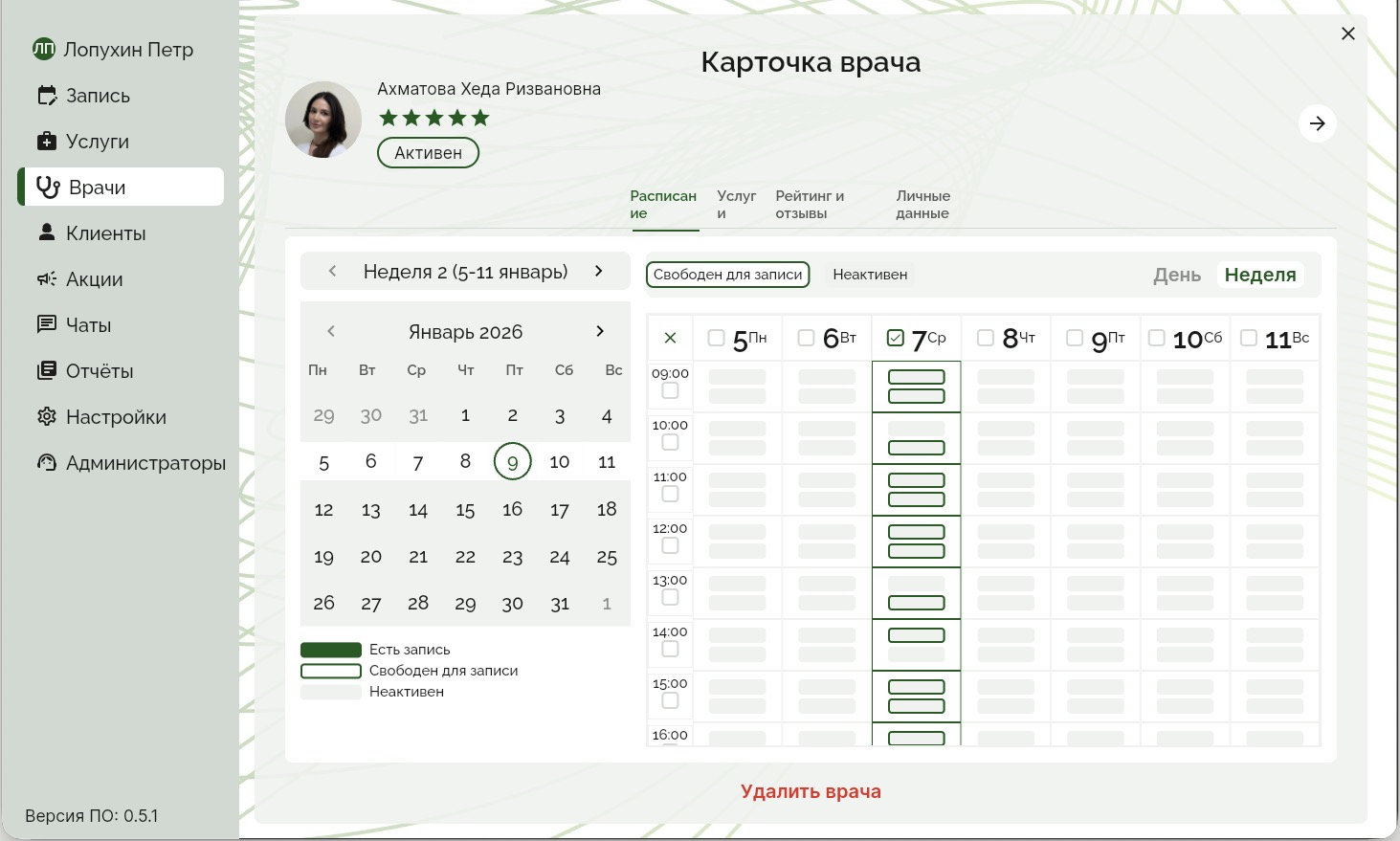Check the checkbox for Thursday the 8th
1400x841 pixels.
(x=986, y=337)
